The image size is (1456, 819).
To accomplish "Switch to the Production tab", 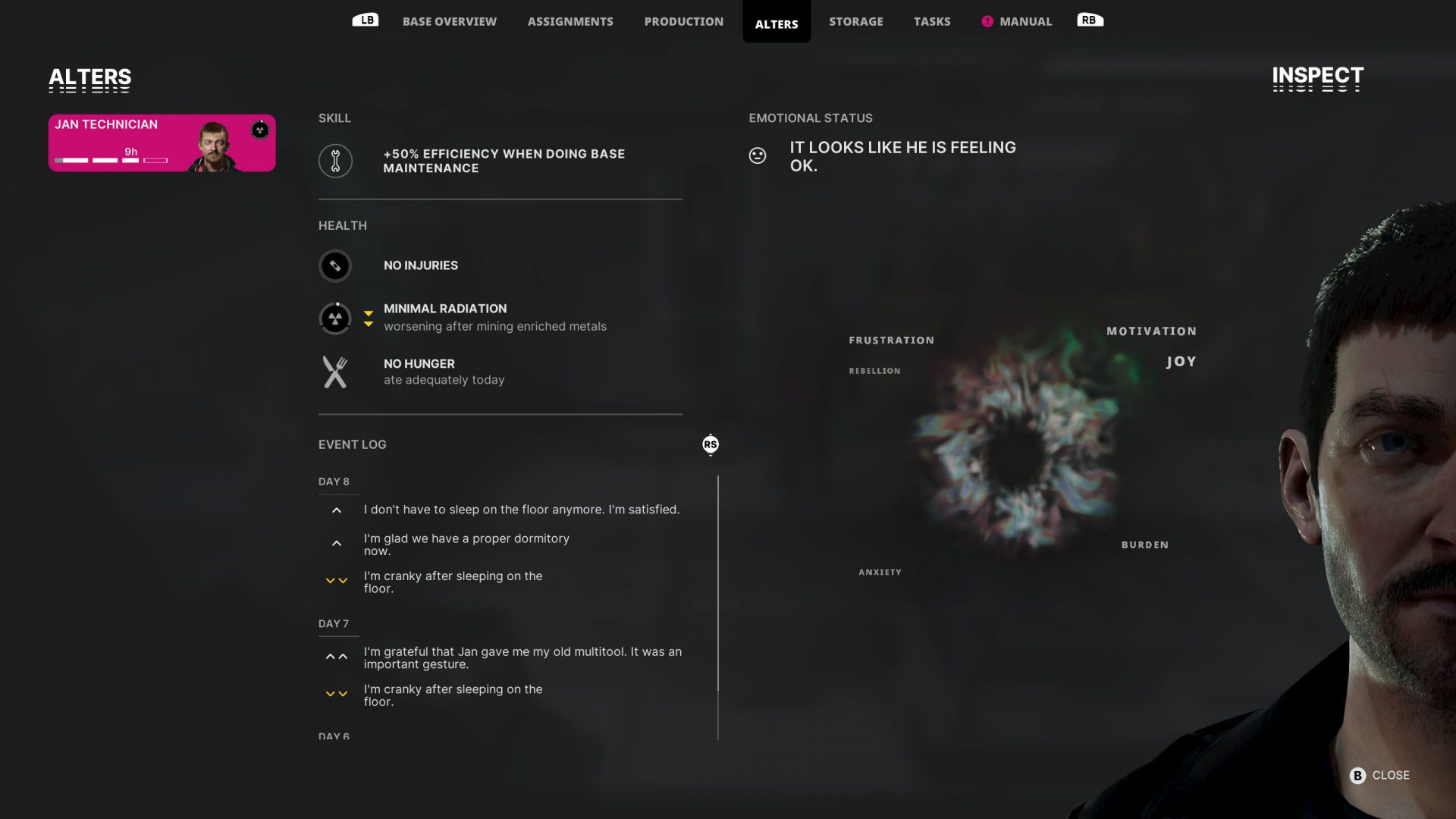I will pyautogui.click(x=684, y=21).
